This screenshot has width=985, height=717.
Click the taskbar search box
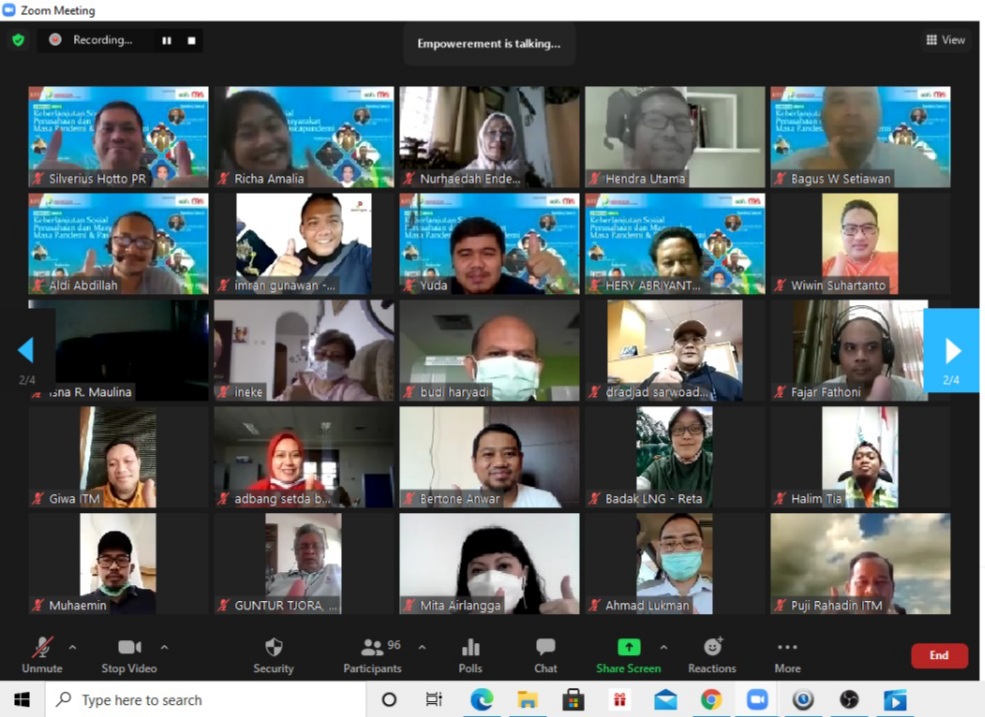coord(206,699)
